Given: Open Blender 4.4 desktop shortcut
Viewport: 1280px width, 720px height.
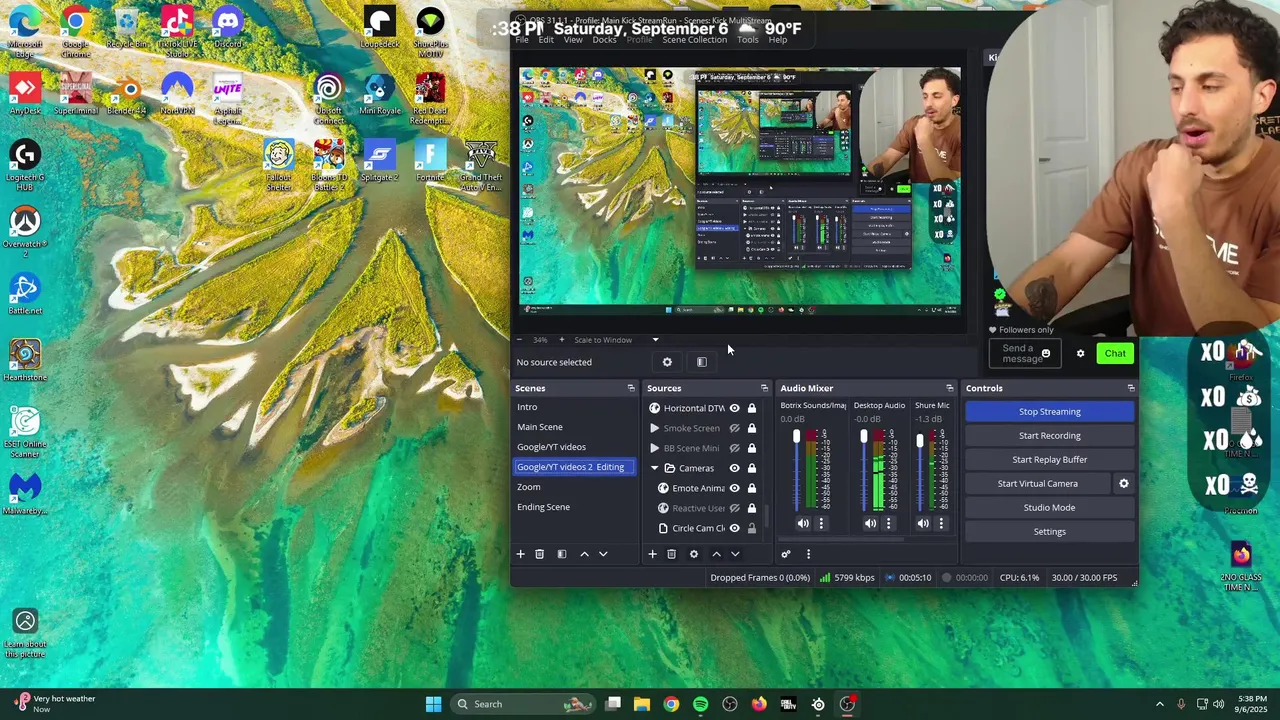Looking at the screenshot, I should [x=127, y=95].
